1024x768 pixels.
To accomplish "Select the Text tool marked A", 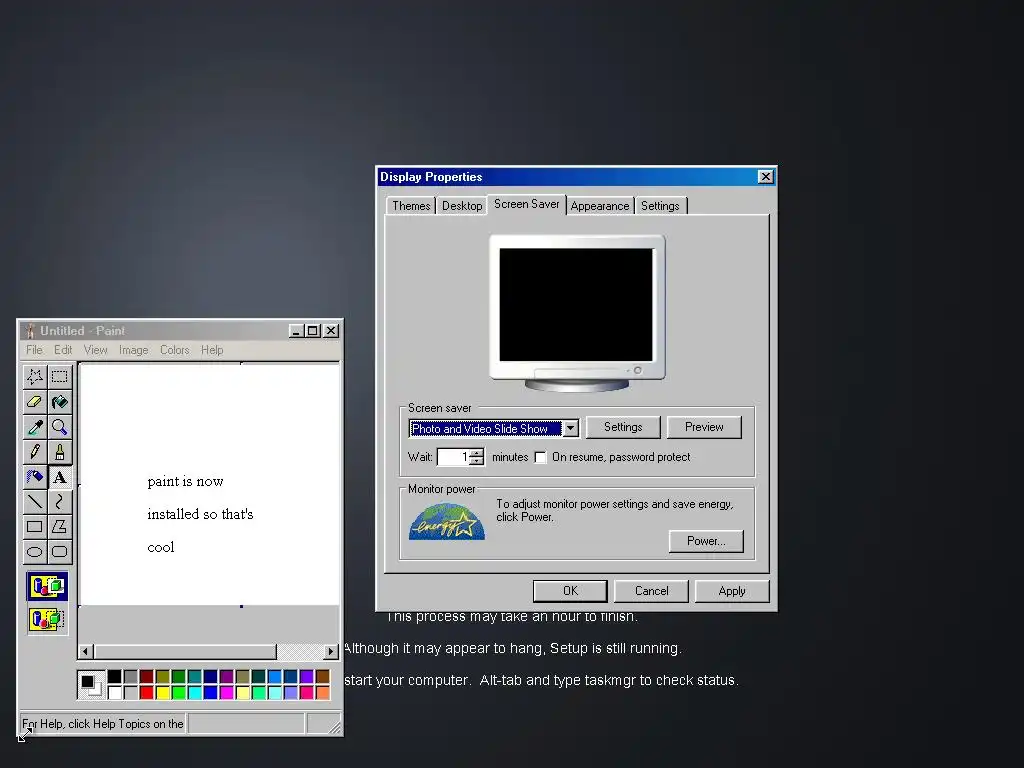I will [59, 477].
